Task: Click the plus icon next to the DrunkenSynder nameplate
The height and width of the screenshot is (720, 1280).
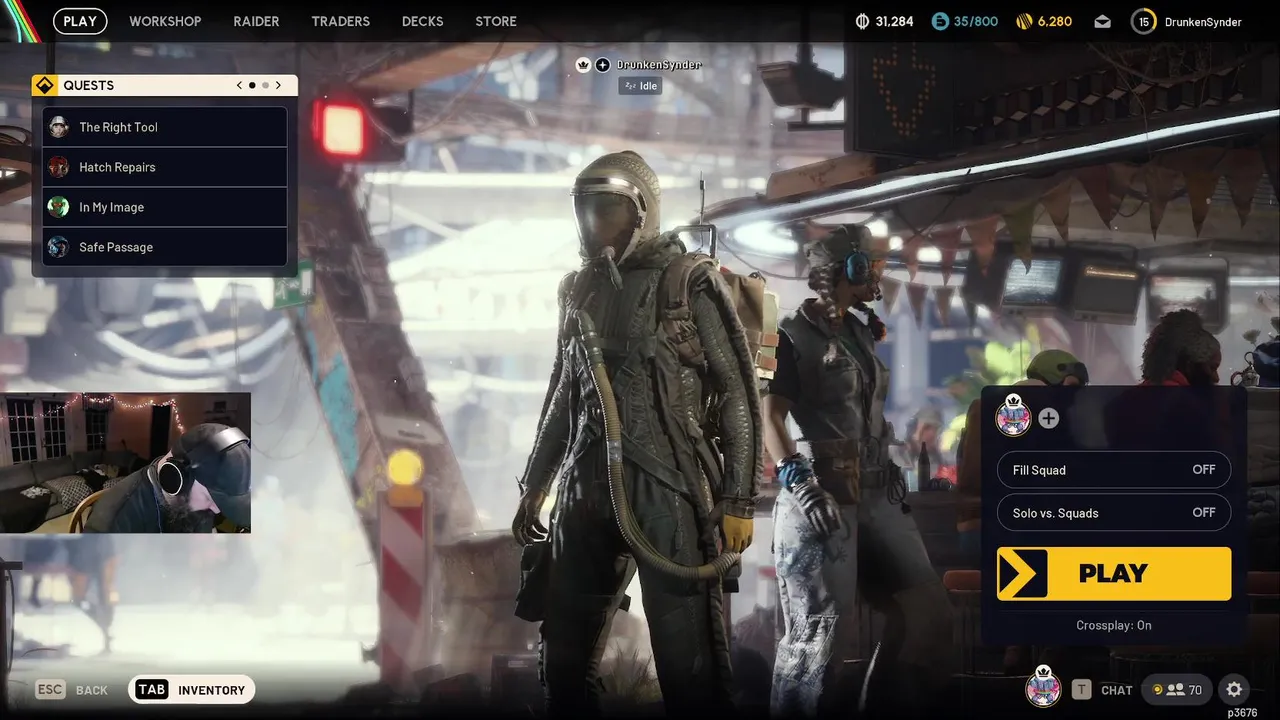Action: [x=603, y=65]
